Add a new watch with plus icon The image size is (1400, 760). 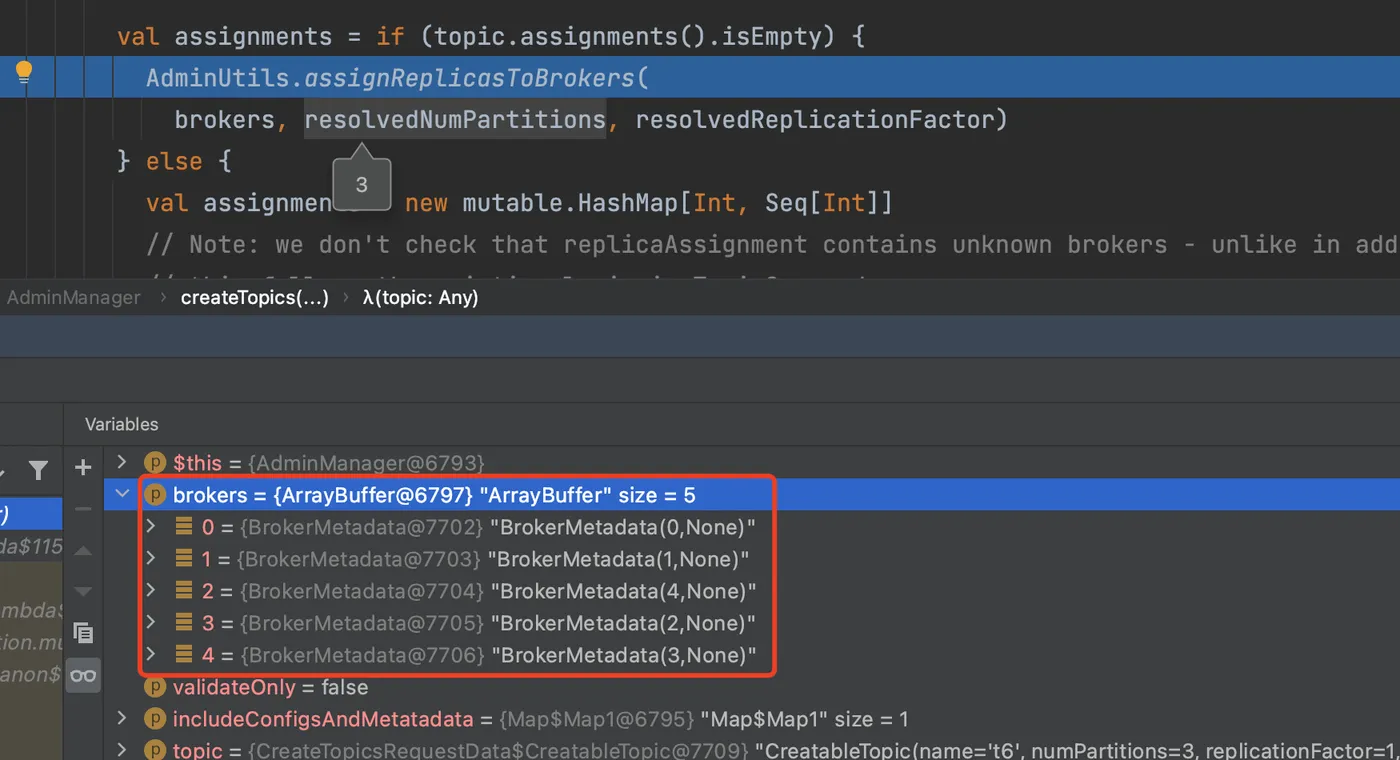coord(84,467)
